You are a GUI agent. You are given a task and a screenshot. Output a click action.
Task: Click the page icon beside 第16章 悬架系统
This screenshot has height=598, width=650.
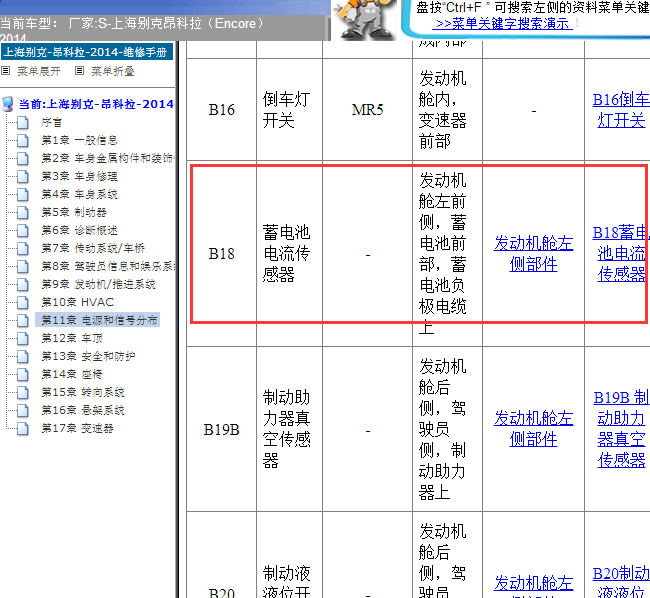pyautogui.click(x=23, y=410)
